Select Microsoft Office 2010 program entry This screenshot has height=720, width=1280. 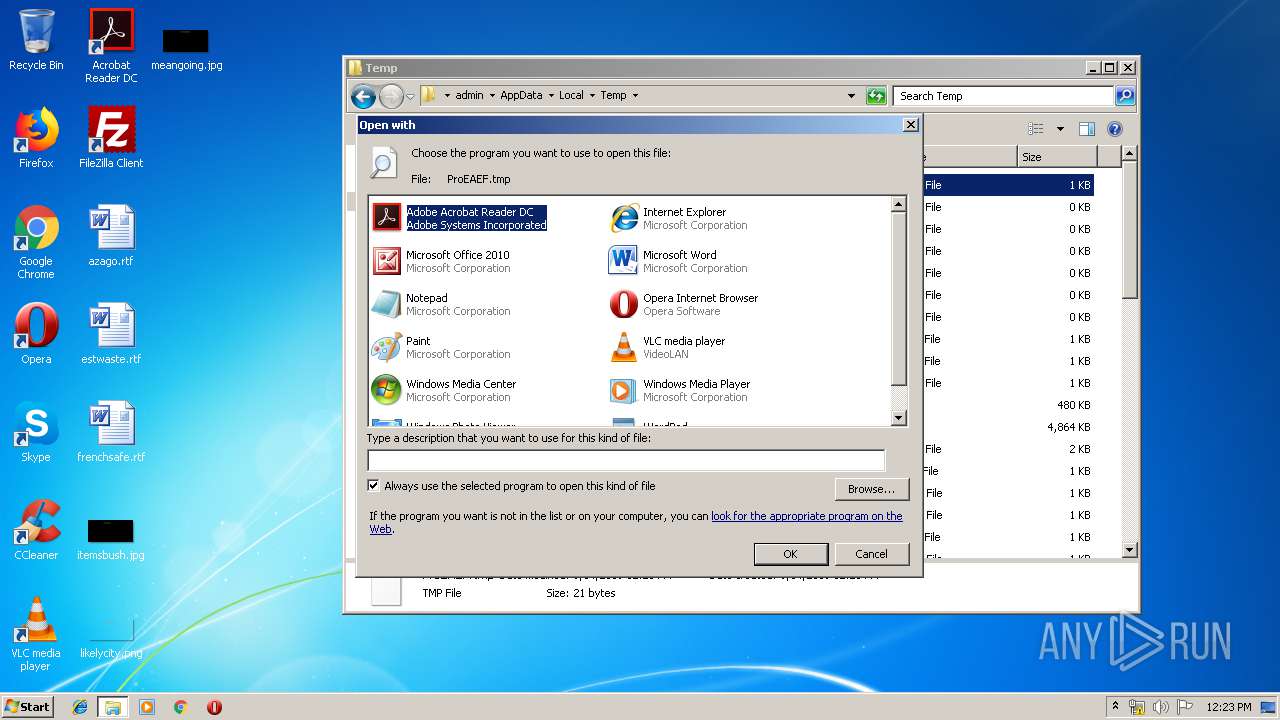coord(441,261)
